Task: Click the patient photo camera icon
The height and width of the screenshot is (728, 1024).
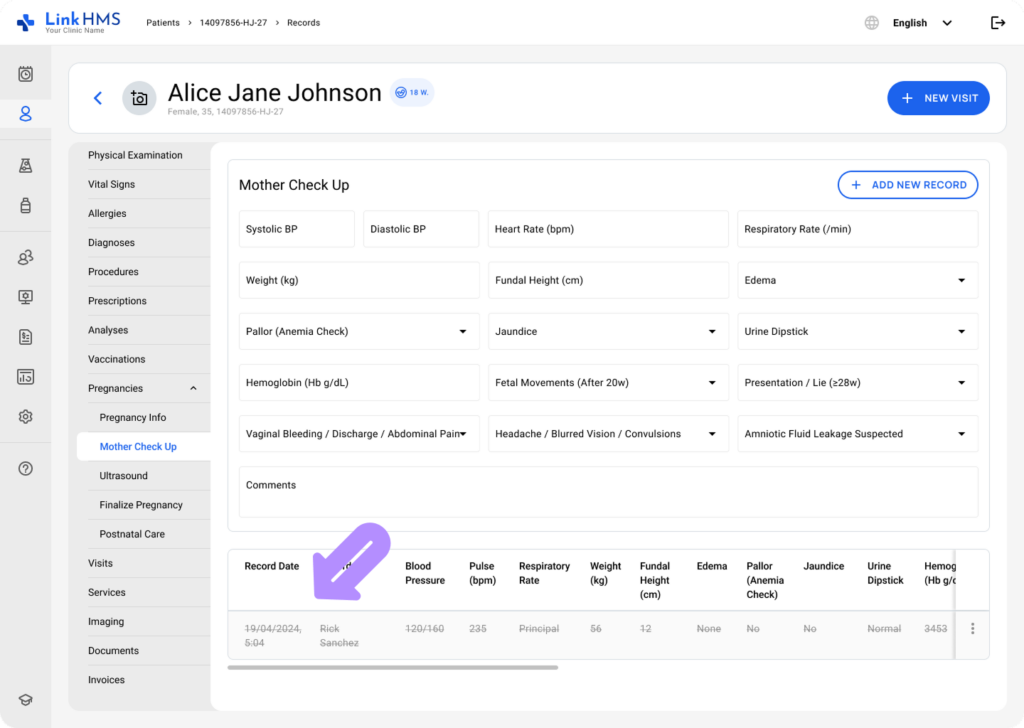Action: pos(139,98)
